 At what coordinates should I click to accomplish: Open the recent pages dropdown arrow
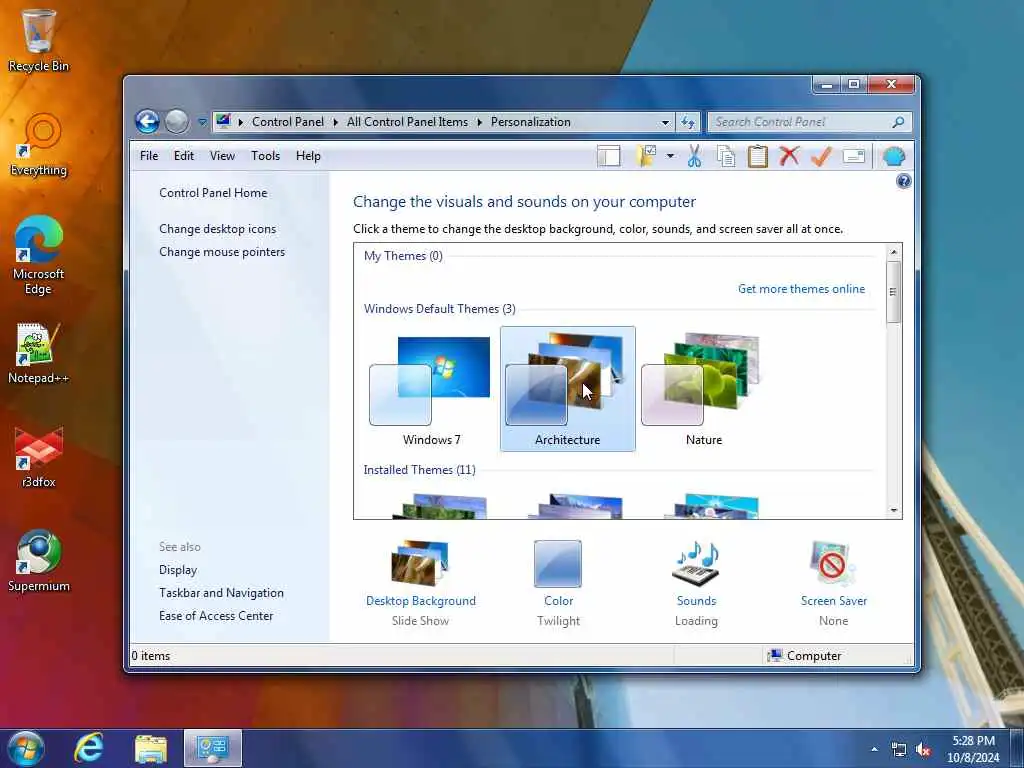(202, 122)
